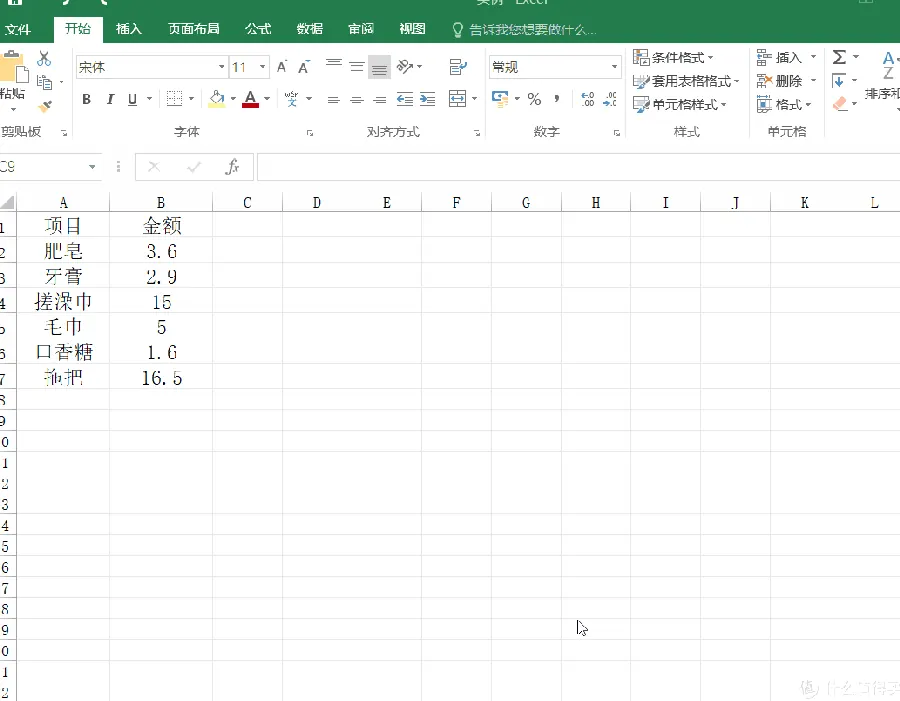Toggle Italic formatting
900x701 pixels.
110,99
